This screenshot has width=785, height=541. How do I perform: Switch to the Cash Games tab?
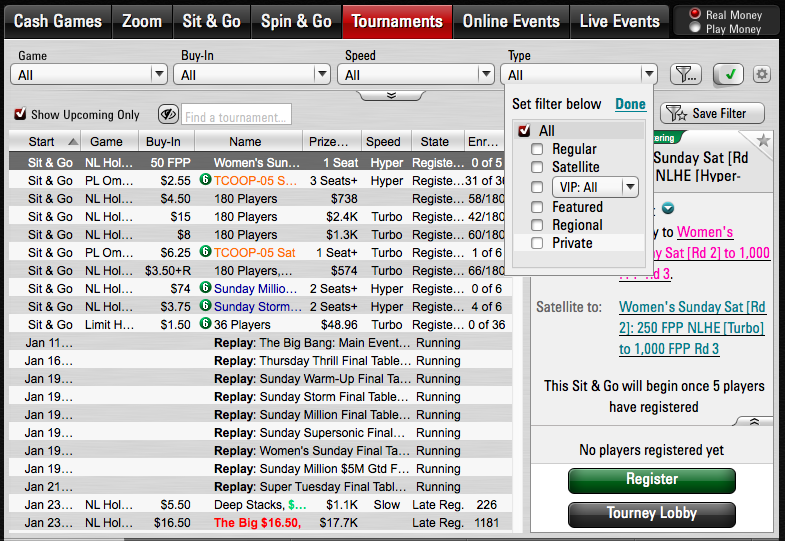[58, 21]
